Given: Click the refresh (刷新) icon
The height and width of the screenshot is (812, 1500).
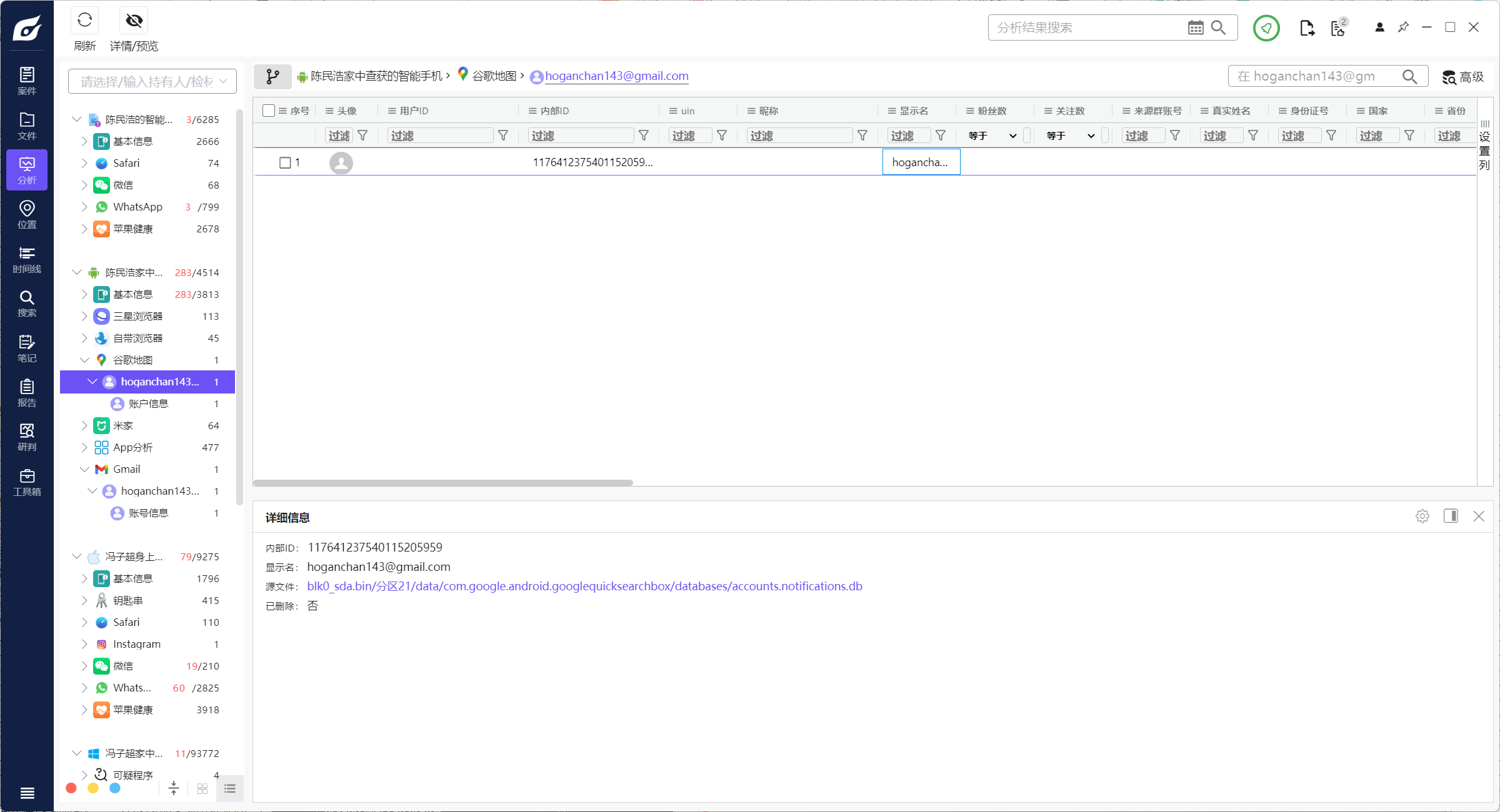Looking at the screenshot, I should [x=84, y=21].
